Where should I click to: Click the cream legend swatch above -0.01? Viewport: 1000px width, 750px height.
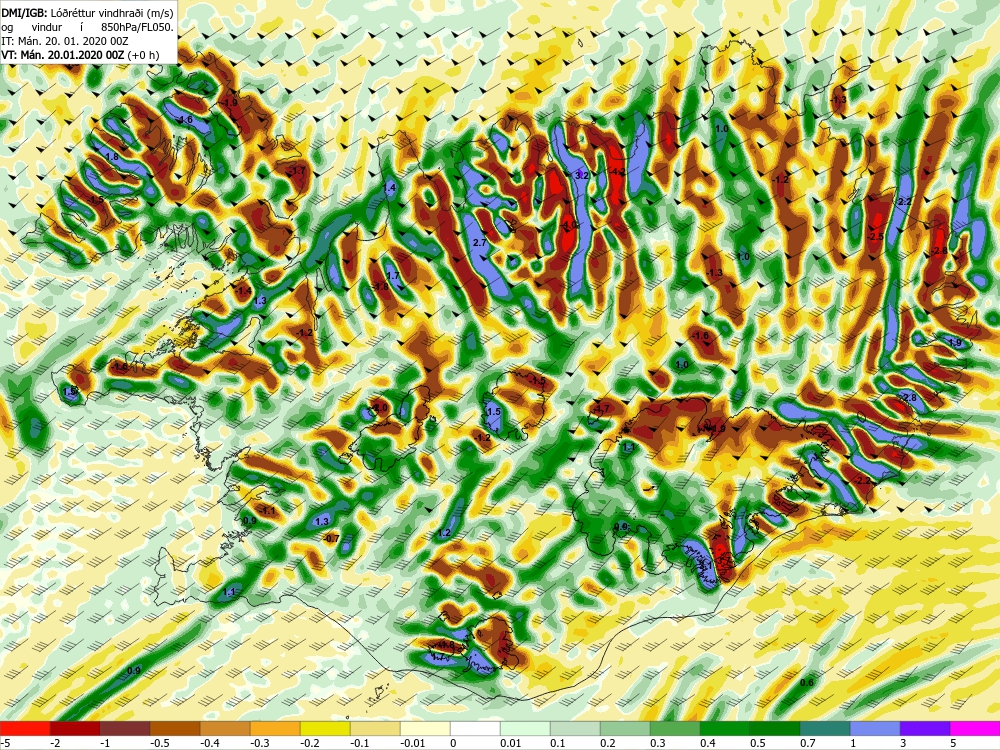pyautogui.click(x=425, y=728)
